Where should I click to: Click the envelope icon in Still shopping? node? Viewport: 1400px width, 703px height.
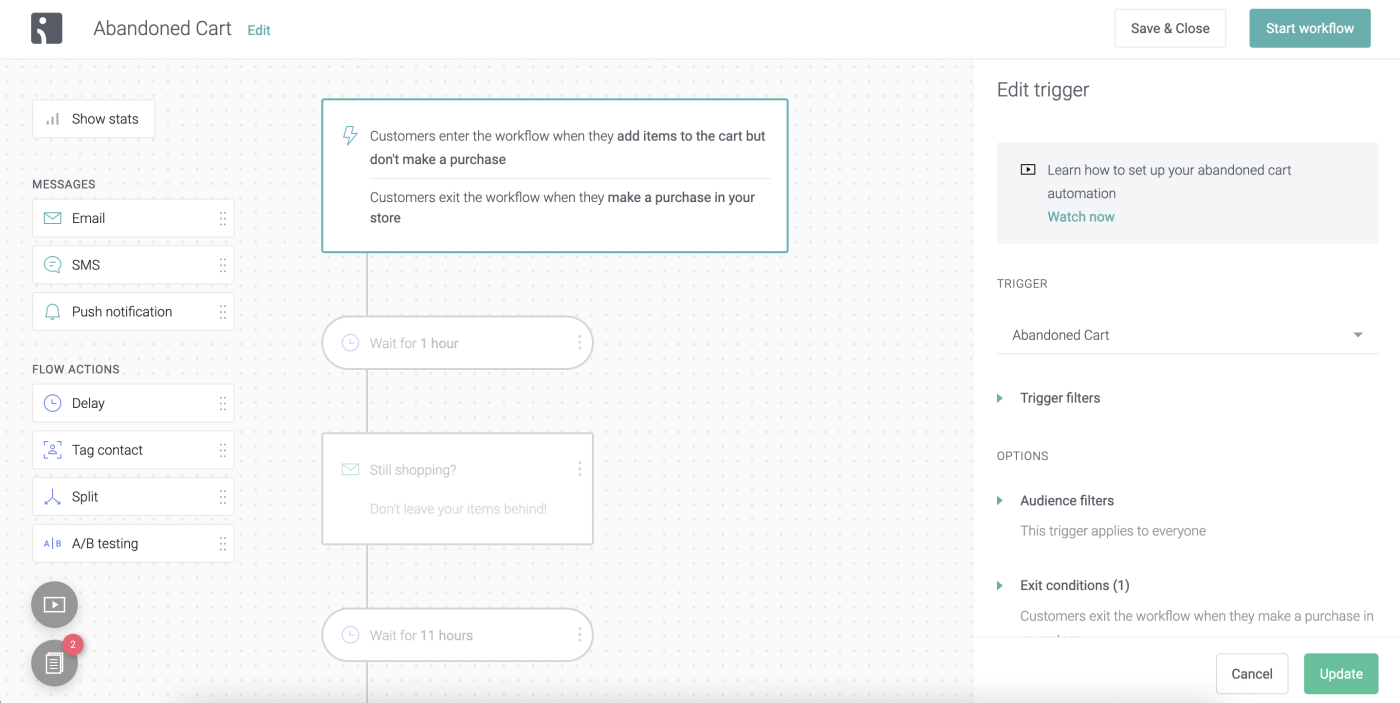[350, 469]
